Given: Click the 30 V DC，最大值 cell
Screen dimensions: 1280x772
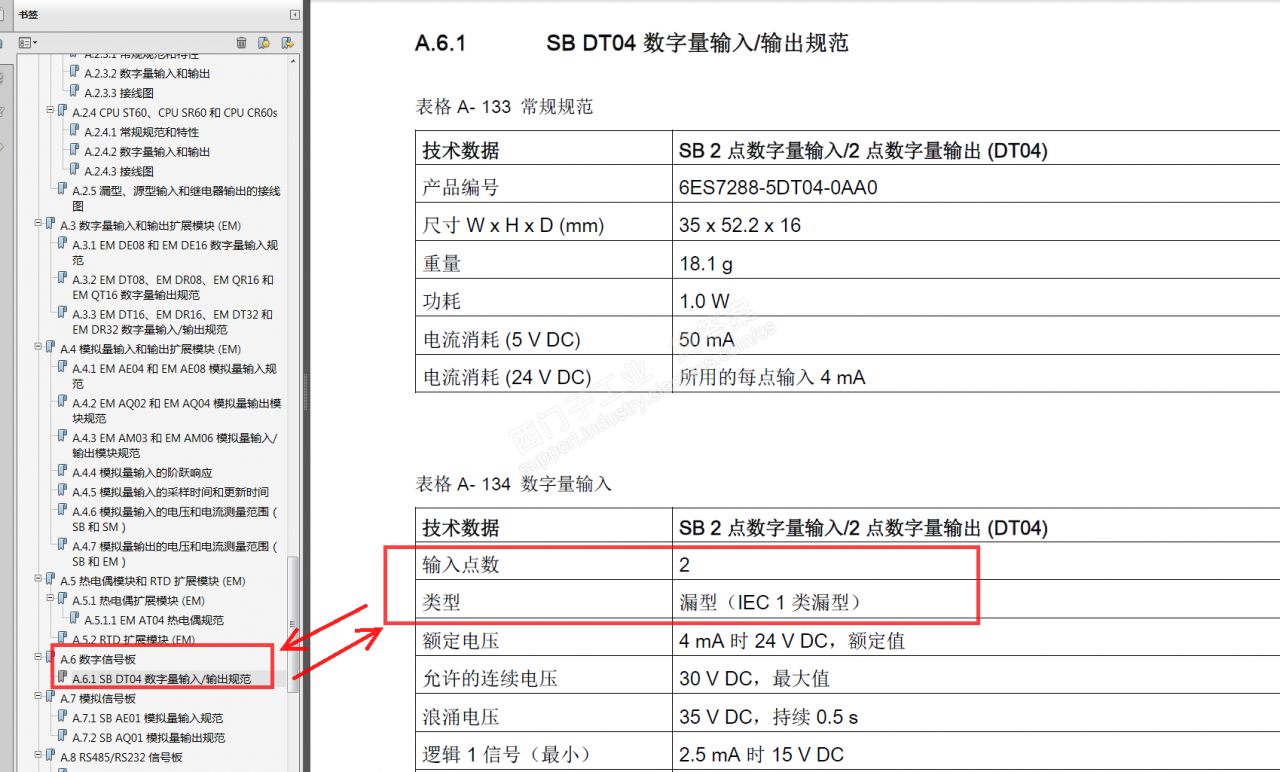Looking at the screenshot, I should (975, 679).
